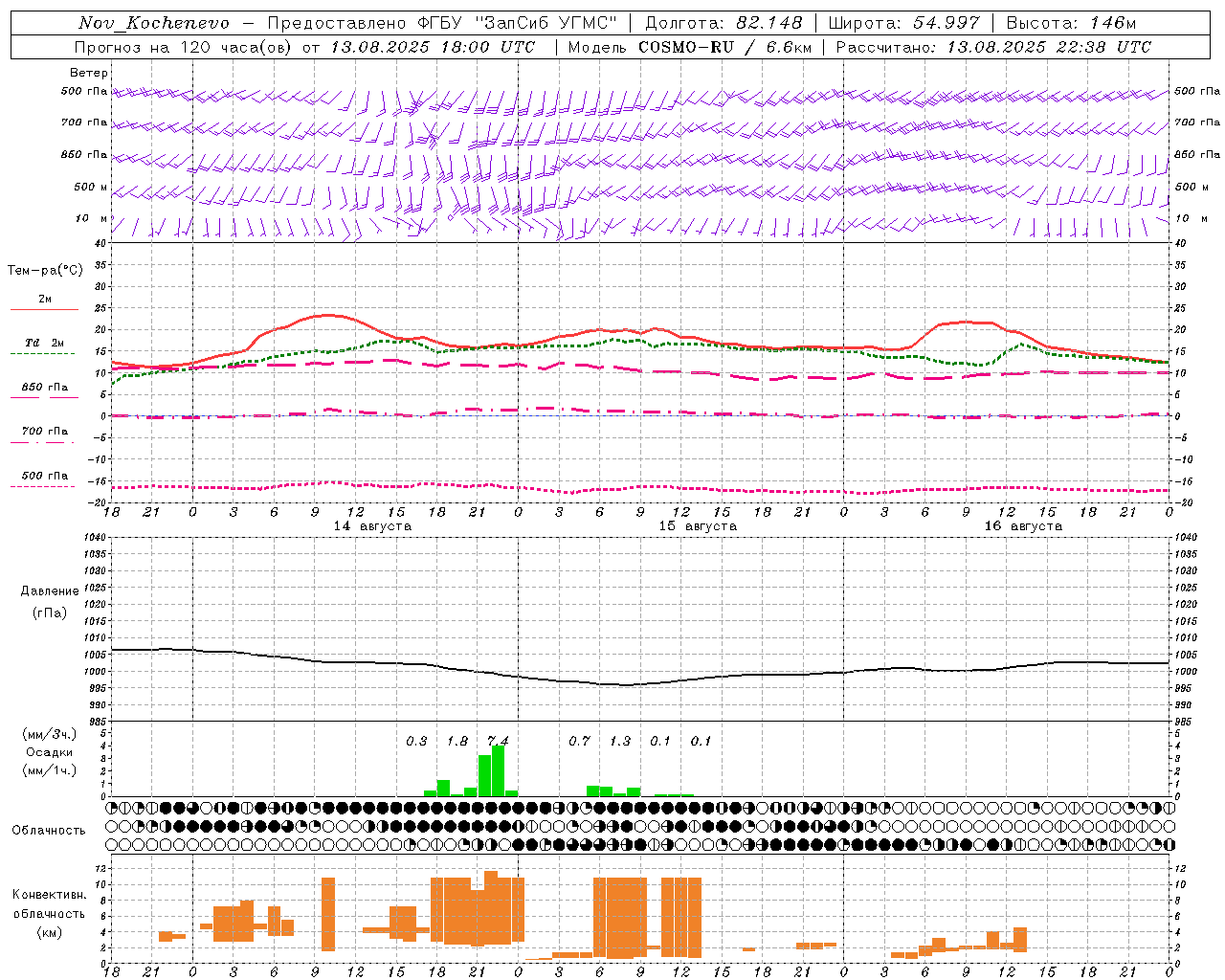Click the 3-hour precipitation value "0.3"
Screen dimensions: 1225x980
coord(416,741)
